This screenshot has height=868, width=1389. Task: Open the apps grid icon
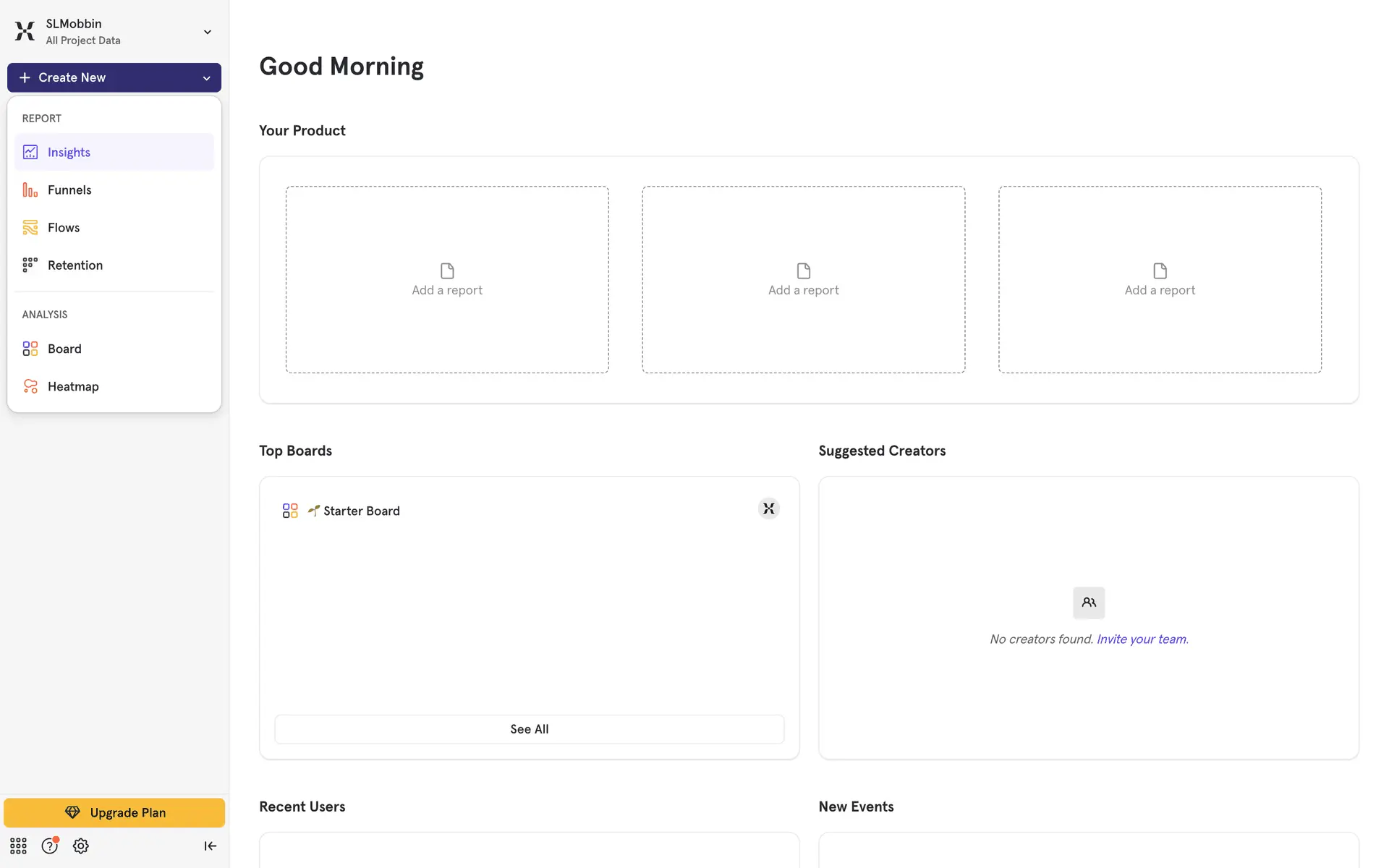click(x=18, y=846)
